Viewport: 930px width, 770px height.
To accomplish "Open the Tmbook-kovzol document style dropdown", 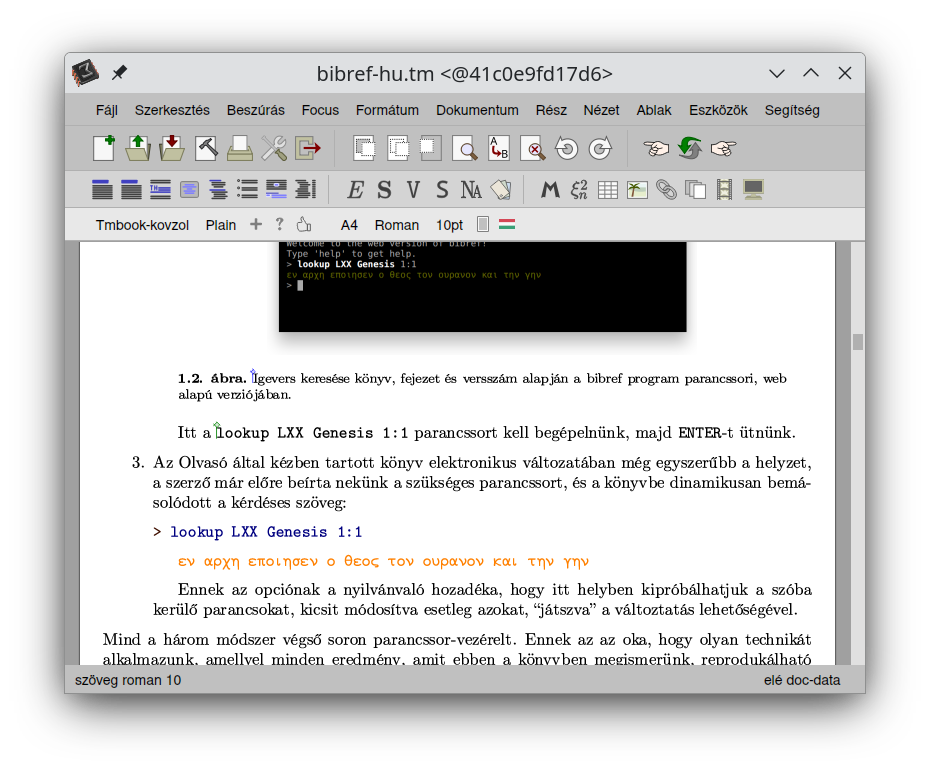I will pyautogui.click(x=142, y=225).
